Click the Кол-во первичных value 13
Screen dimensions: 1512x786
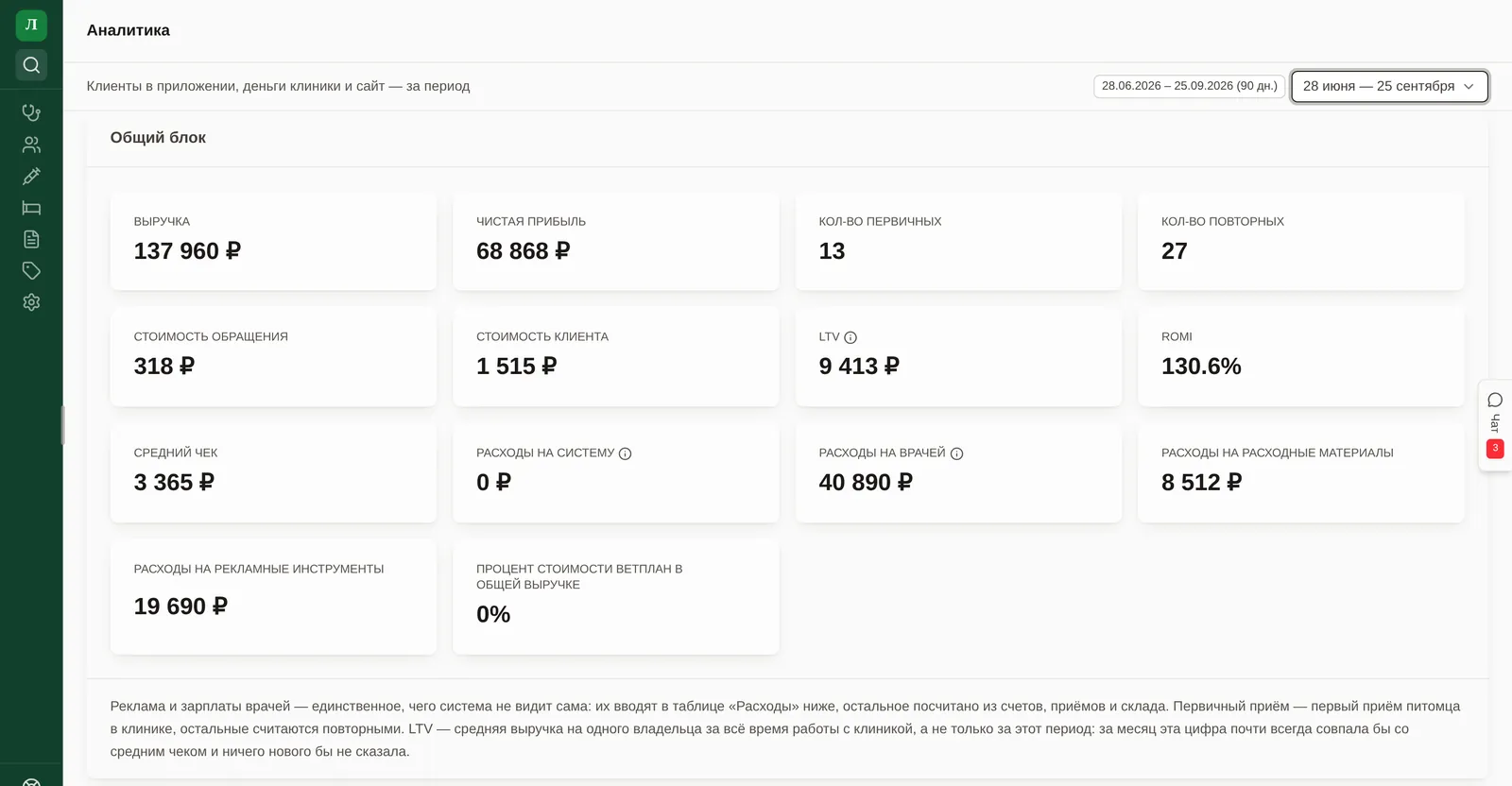832,251
